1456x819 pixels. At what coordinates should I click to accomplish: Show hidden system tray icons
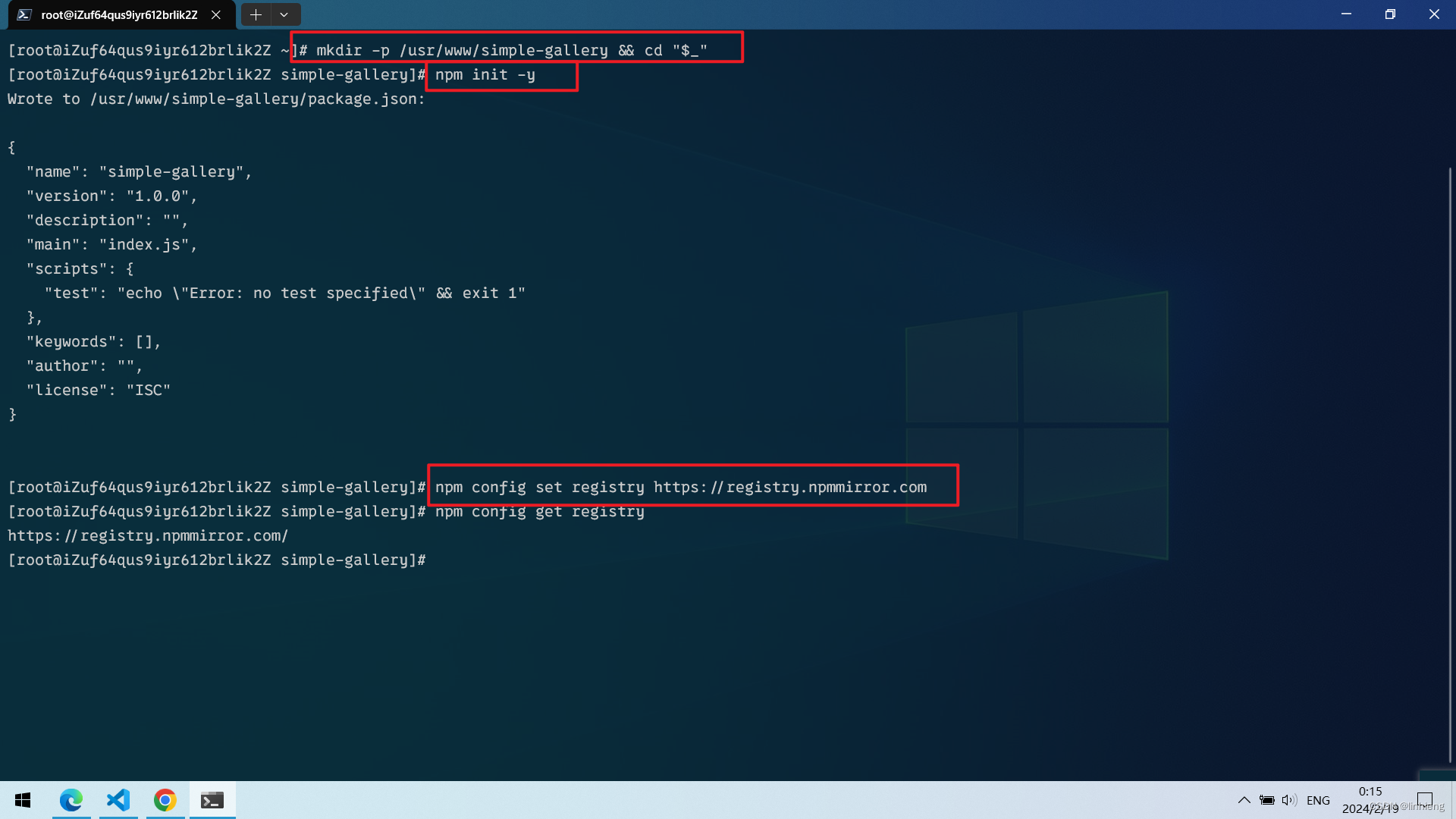click(x=1244, y=800)
